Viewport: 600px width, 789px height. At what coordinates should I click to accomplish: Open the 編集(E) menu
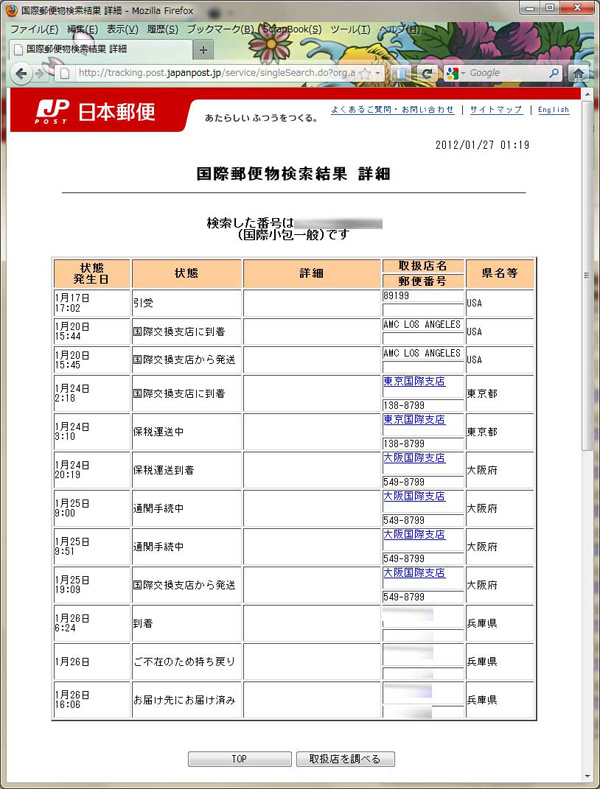point(83,29)
